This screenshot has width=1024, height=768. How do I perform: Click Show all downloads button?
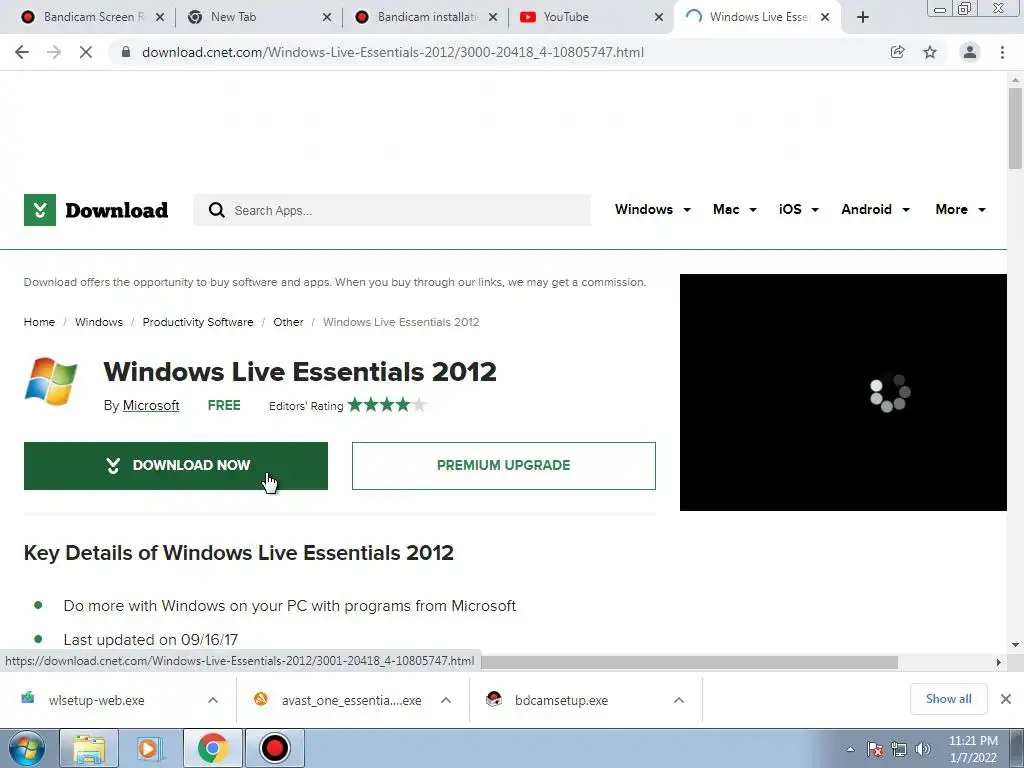[949, 699]
